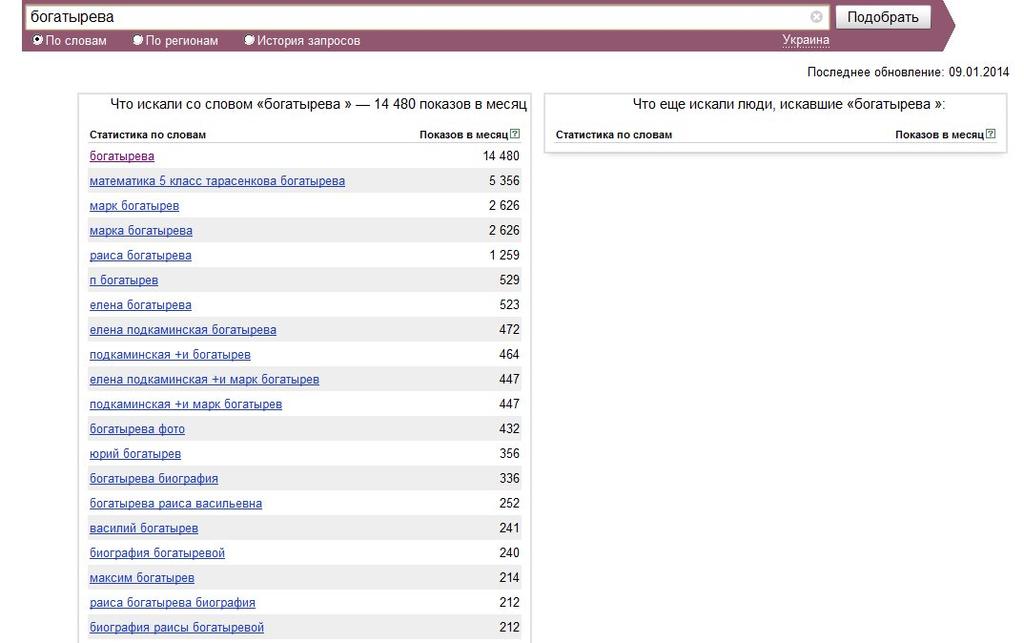Open the 'юрий богатырев' link
Viewport: 1024px width, 643px height.
point(135,454)
